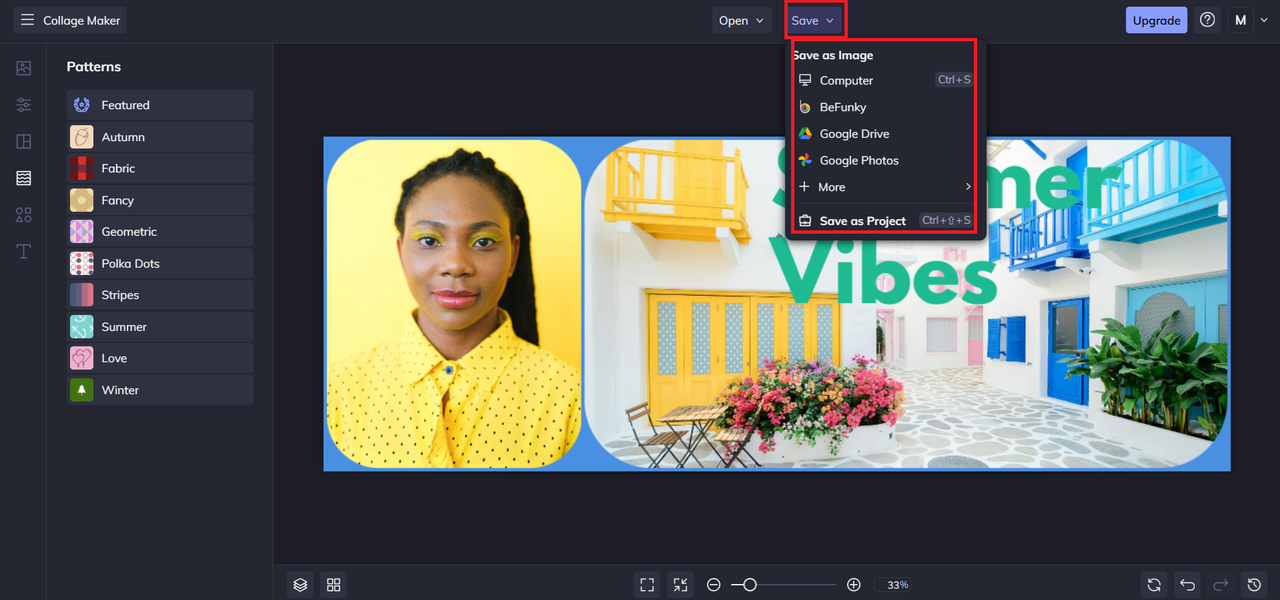This screenshot has height=600, width=1280.
Task: Open the account avatar M menu
Action: point(1248,20)
